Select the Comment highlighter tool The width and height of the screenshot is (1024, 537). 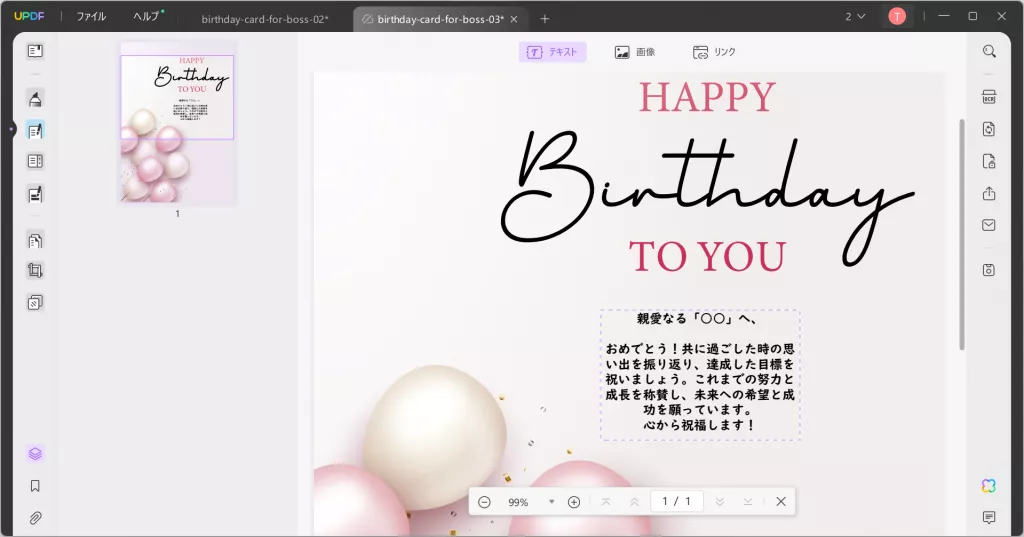[x=35, y=99]
